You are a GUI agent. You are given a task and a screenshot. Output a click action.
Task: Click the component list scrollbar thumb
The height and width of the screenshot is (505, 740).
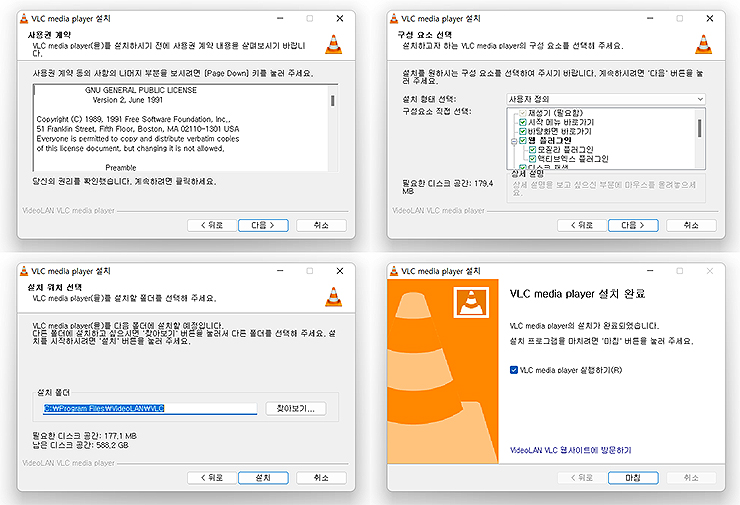(699, 128)
